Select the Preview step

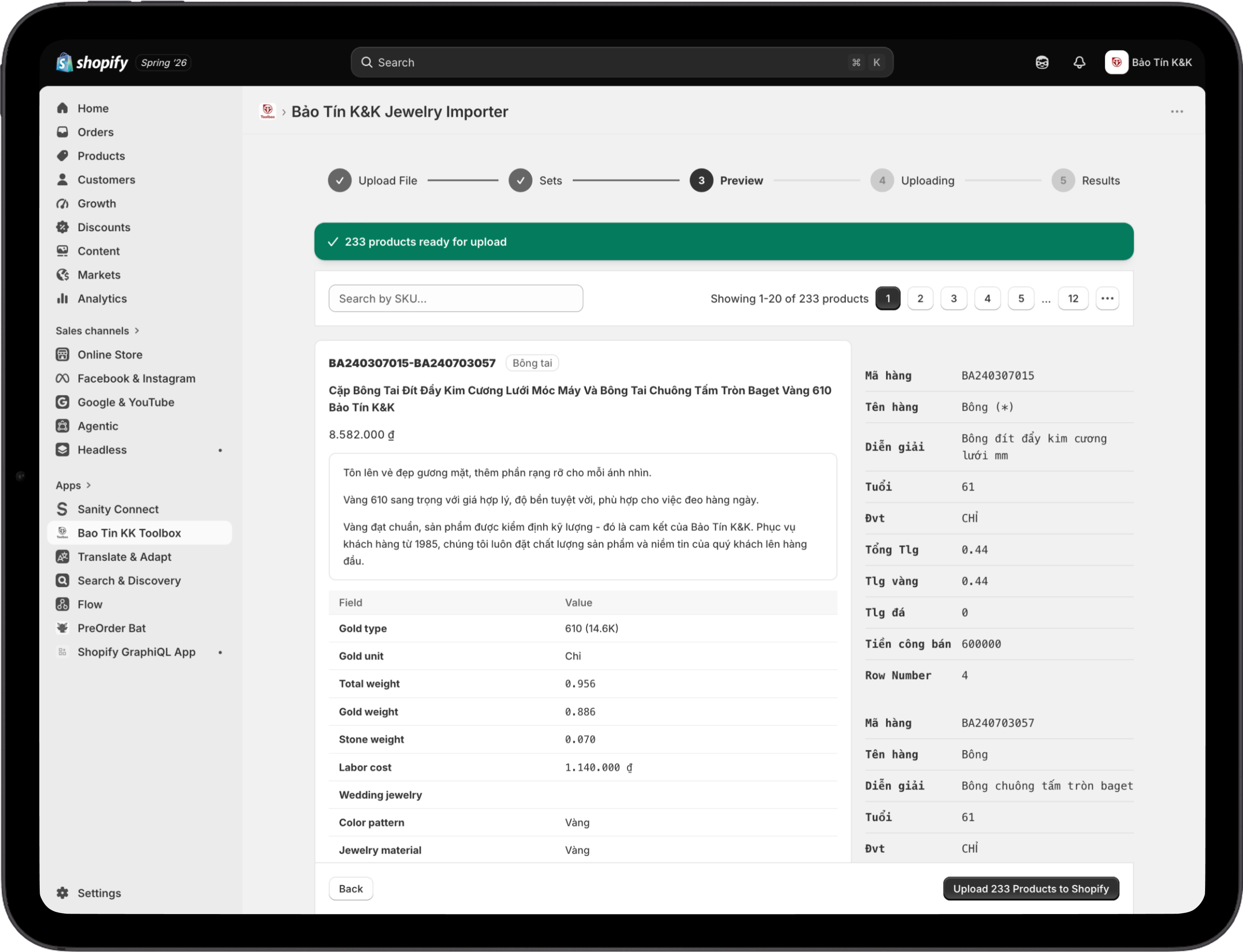726,181
